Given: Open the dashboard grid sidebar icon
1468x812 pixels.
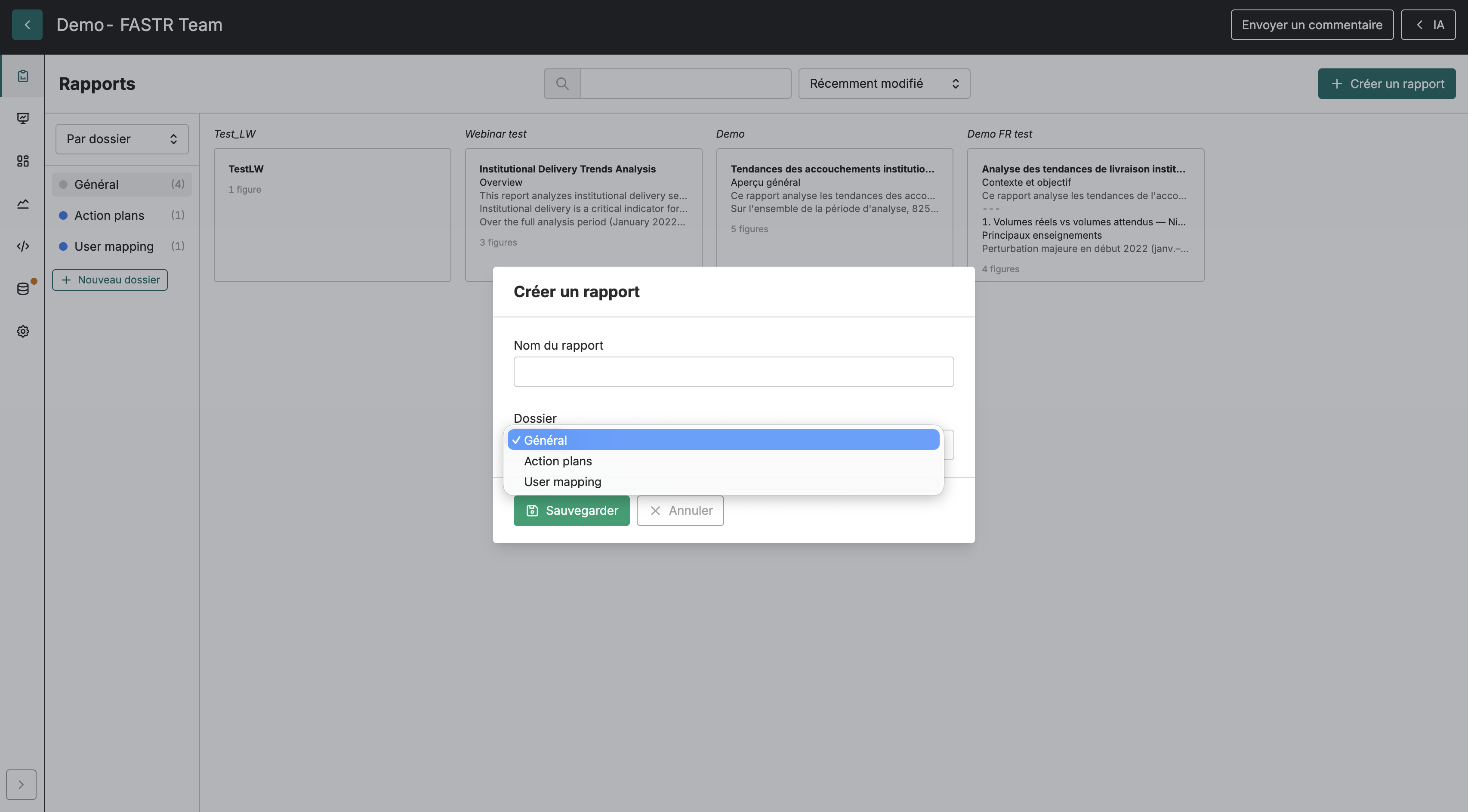Looking at the screenshot, I should pyautogui.click(x=23, y=161).
